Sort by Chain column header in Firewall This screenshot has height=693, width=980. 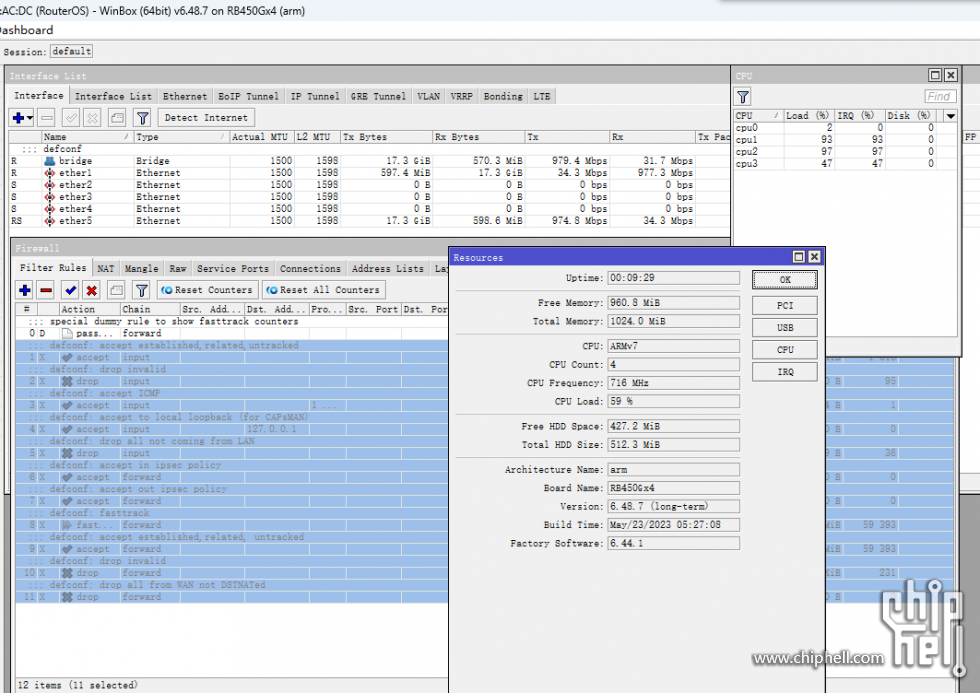[x=149, y=309]
